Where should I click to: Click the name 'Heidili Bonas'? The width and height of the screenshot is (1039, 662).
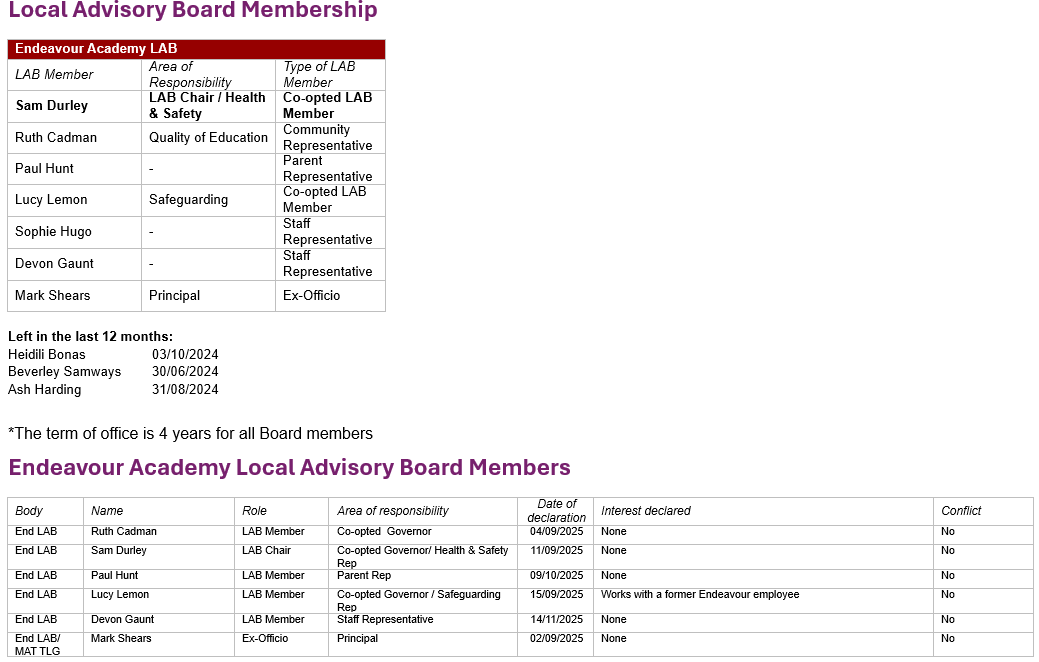click(47, 354)
